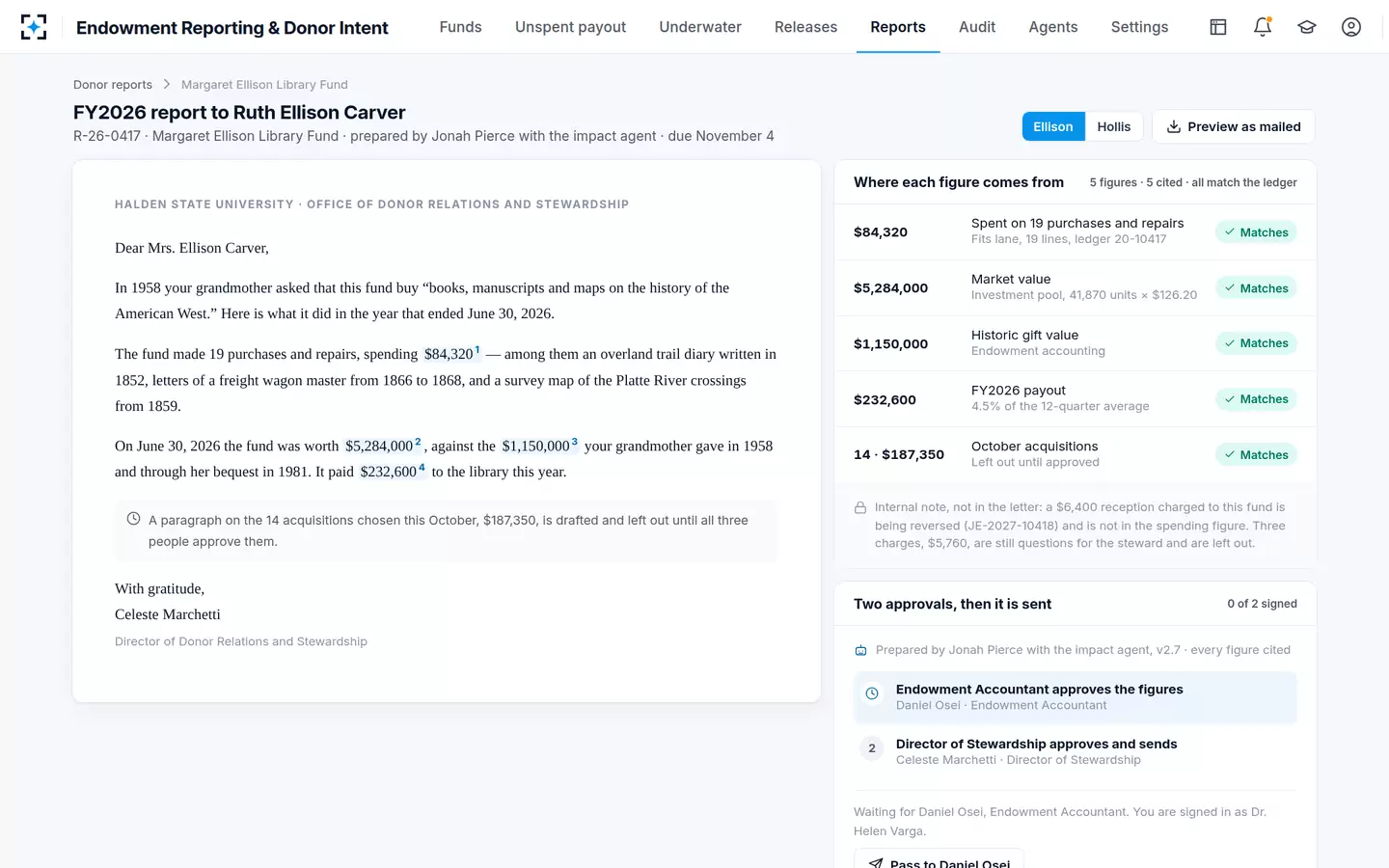
Task: Switch to the Ellison toggle option
Action: (x=1053, y=126)
